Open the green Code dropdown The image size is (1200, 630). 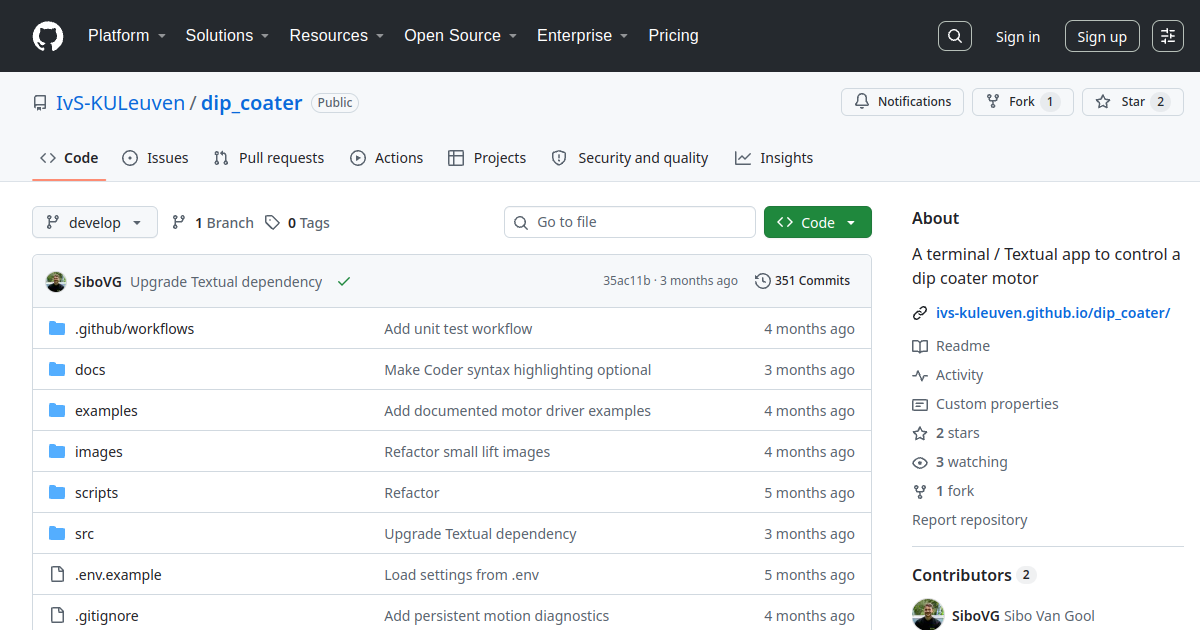(818, 223)
